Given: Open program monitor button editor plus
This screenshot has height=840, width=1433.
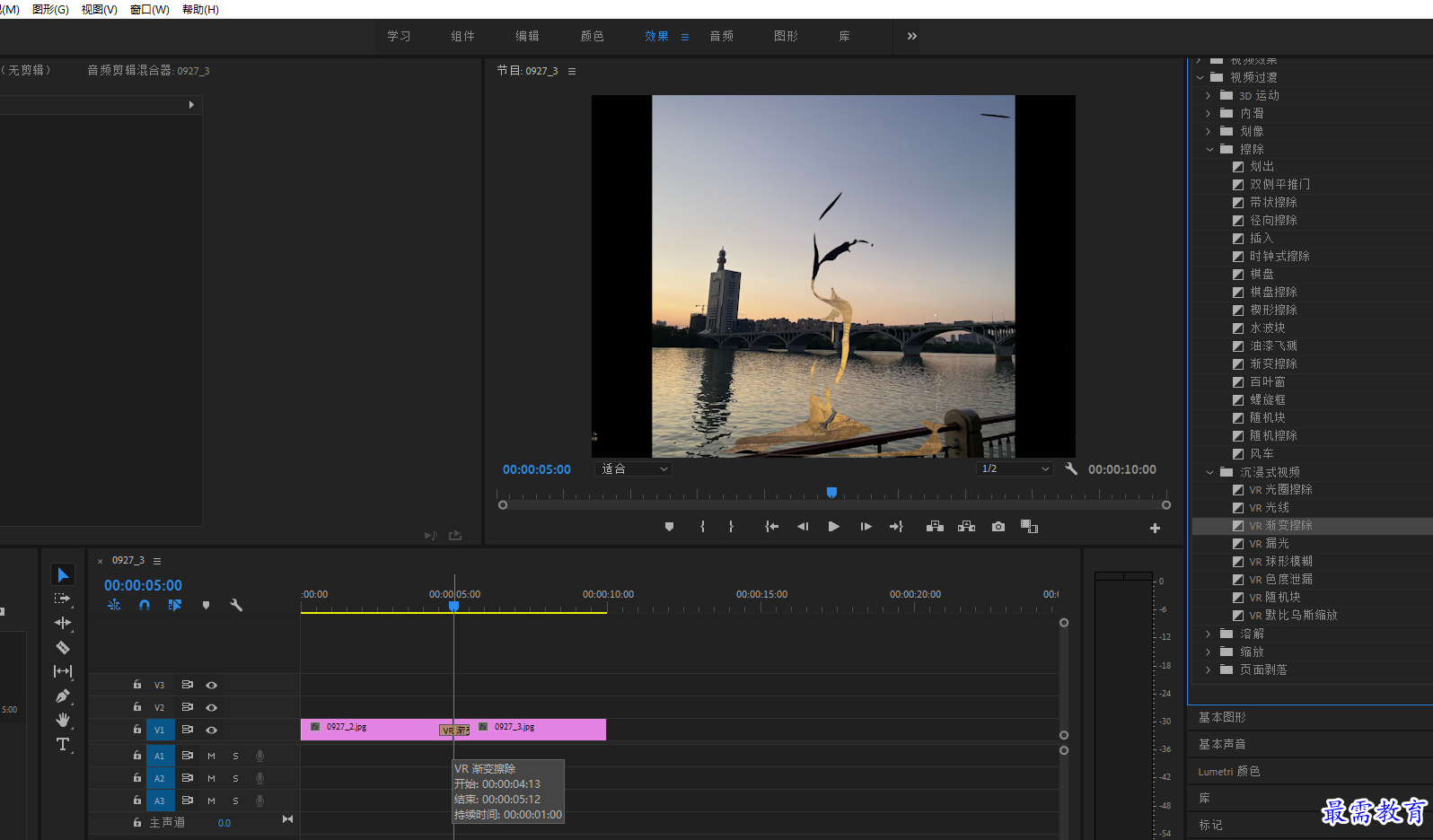Looking at the screenshot, I should click(1155, 529).
